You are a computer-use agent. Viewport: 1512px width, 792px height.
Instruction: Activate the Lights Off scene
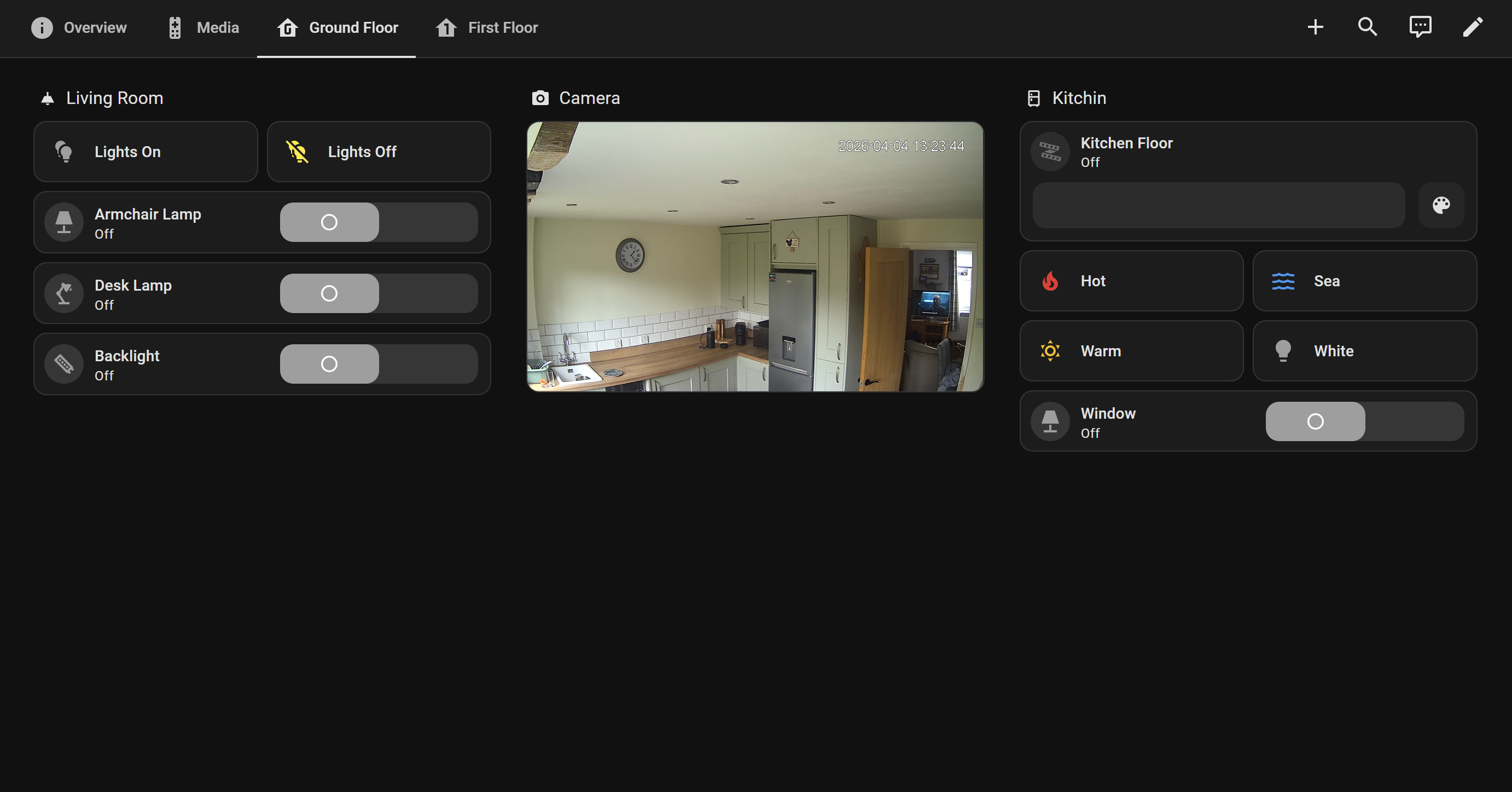pyautogui.click(x=378, y=152)
